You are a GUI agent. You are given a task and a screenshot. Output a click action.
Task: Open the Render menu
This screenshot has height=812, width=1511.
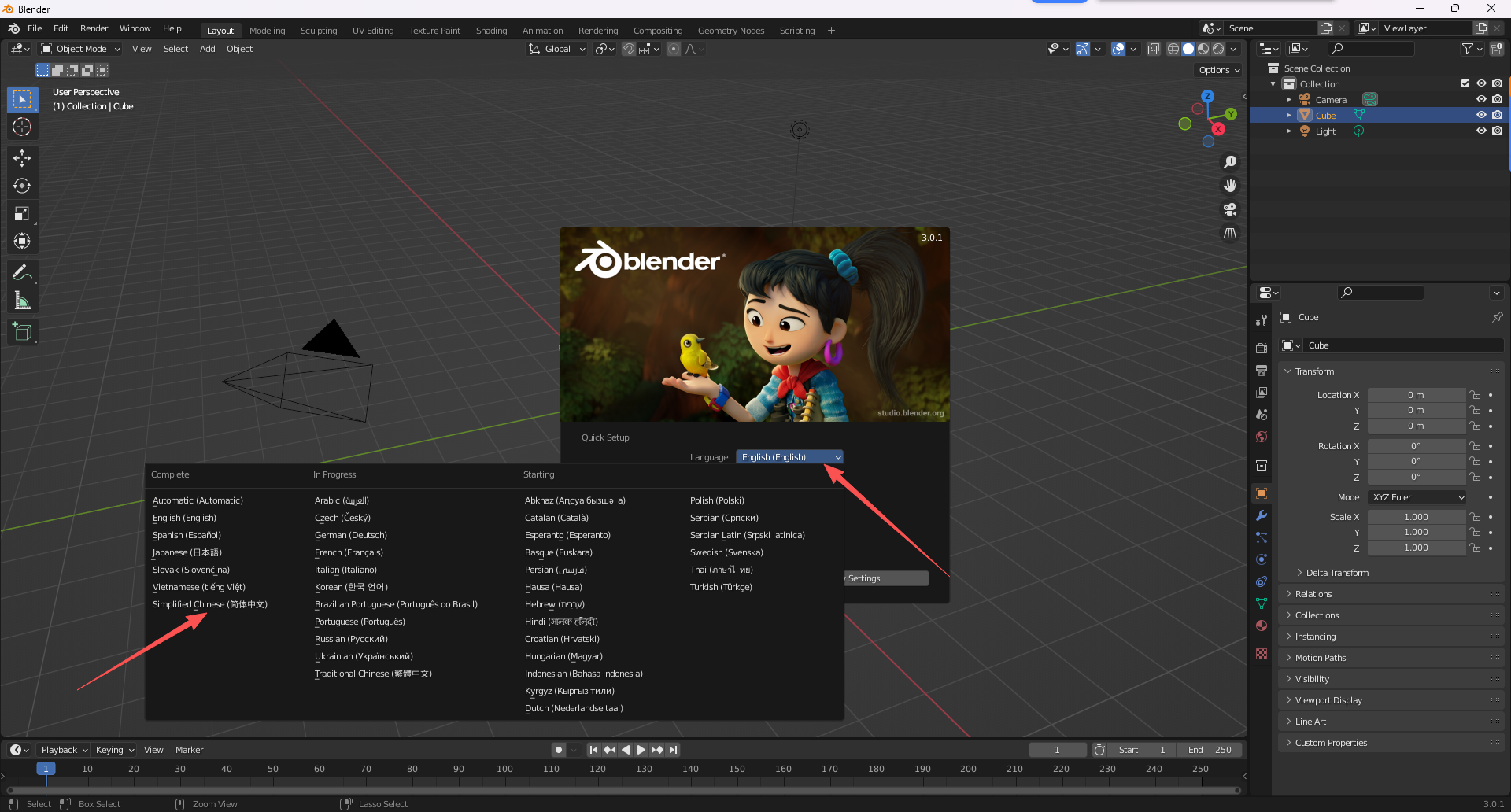(94, 28)
